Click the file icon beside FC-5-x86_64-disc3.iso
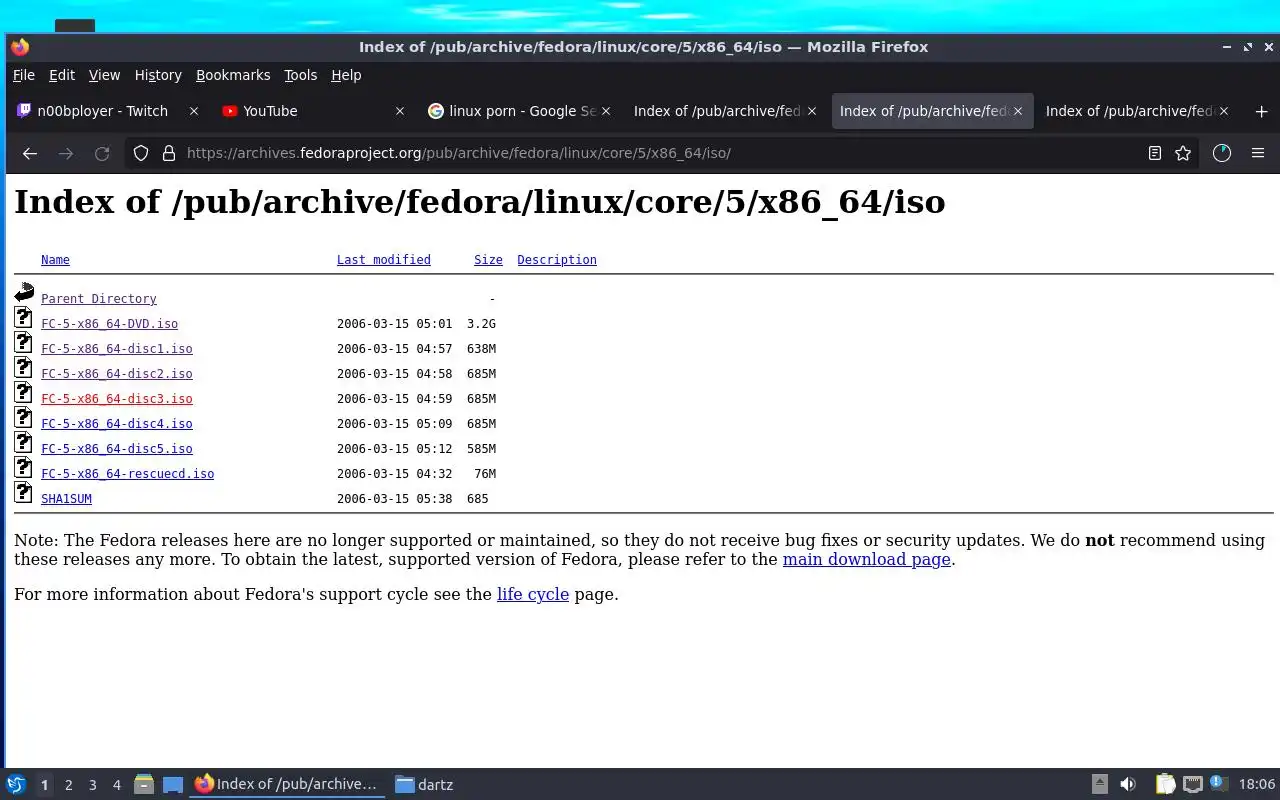The width and height of the screenshot is (1280, 800). pos(24,392)
